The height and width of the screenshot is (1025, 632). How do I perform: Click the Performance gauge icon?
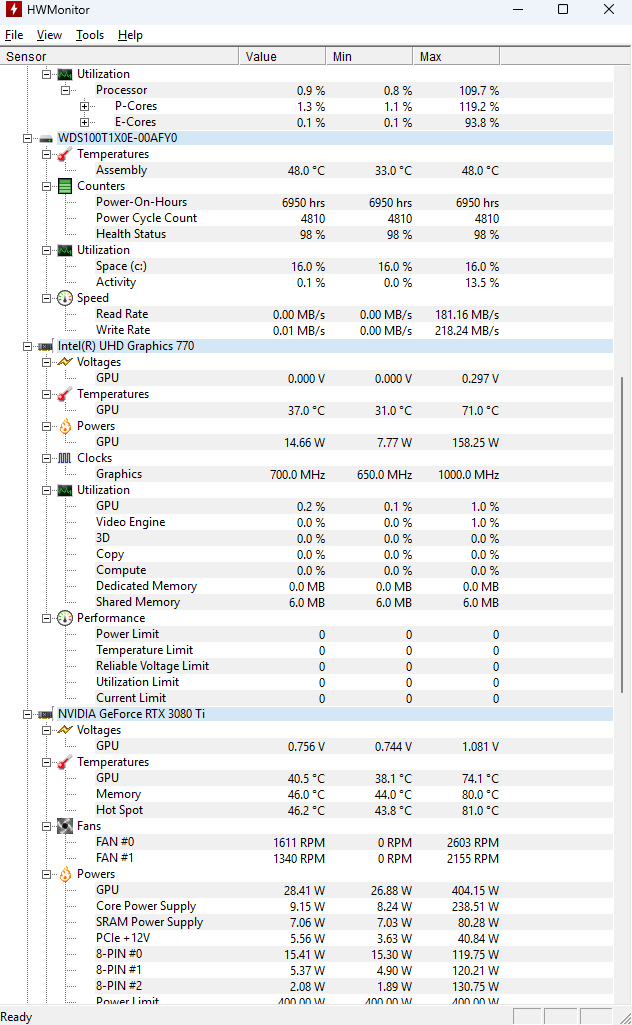(x=65, y=618)
